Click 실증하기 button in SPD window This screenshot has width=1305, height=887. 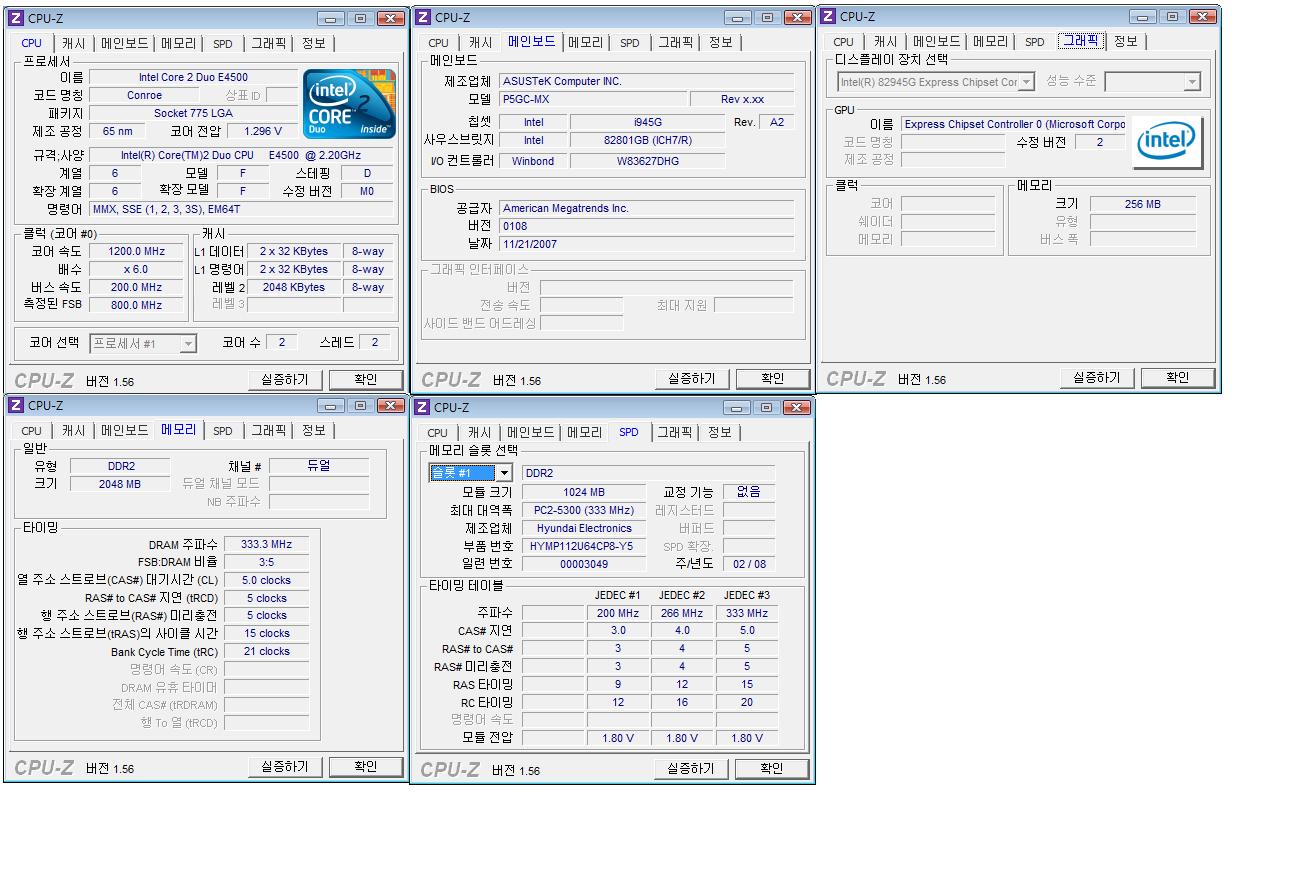691,769
